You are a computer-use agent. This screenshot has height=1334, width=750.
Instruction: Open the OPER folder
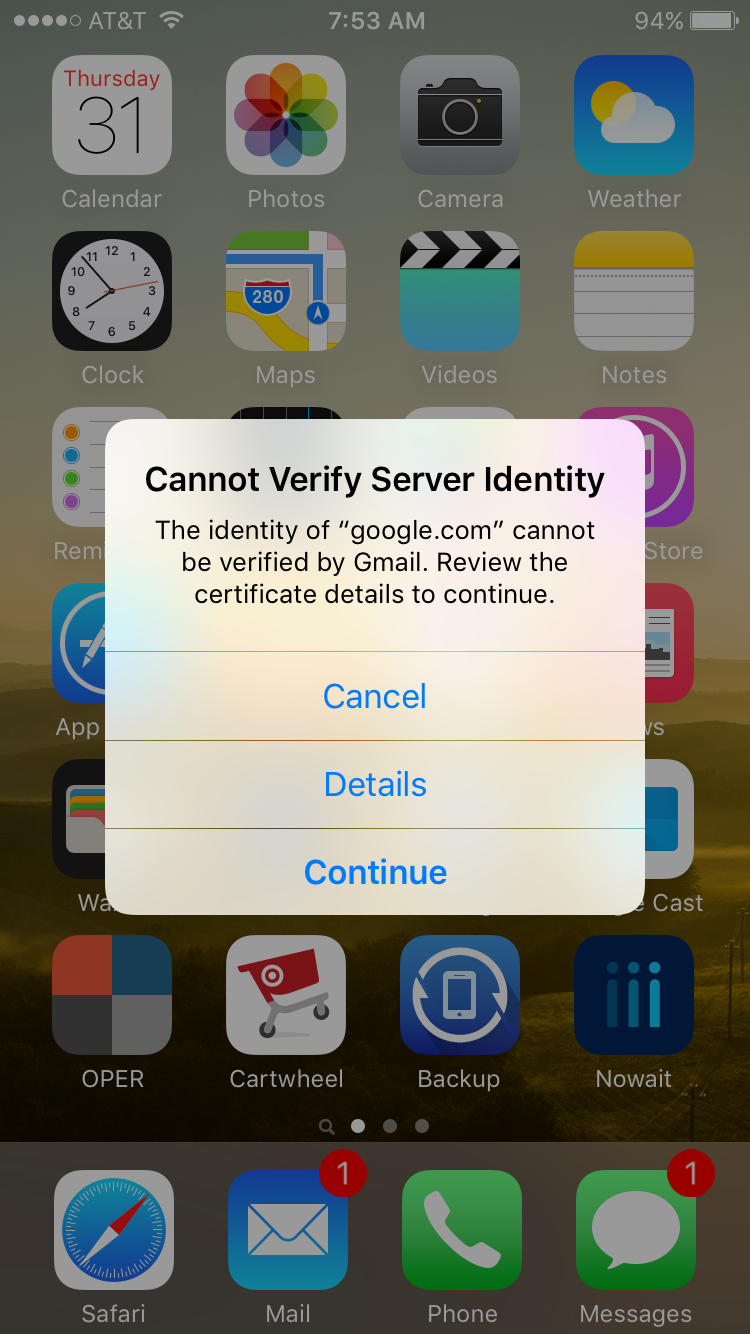[112, 995]
